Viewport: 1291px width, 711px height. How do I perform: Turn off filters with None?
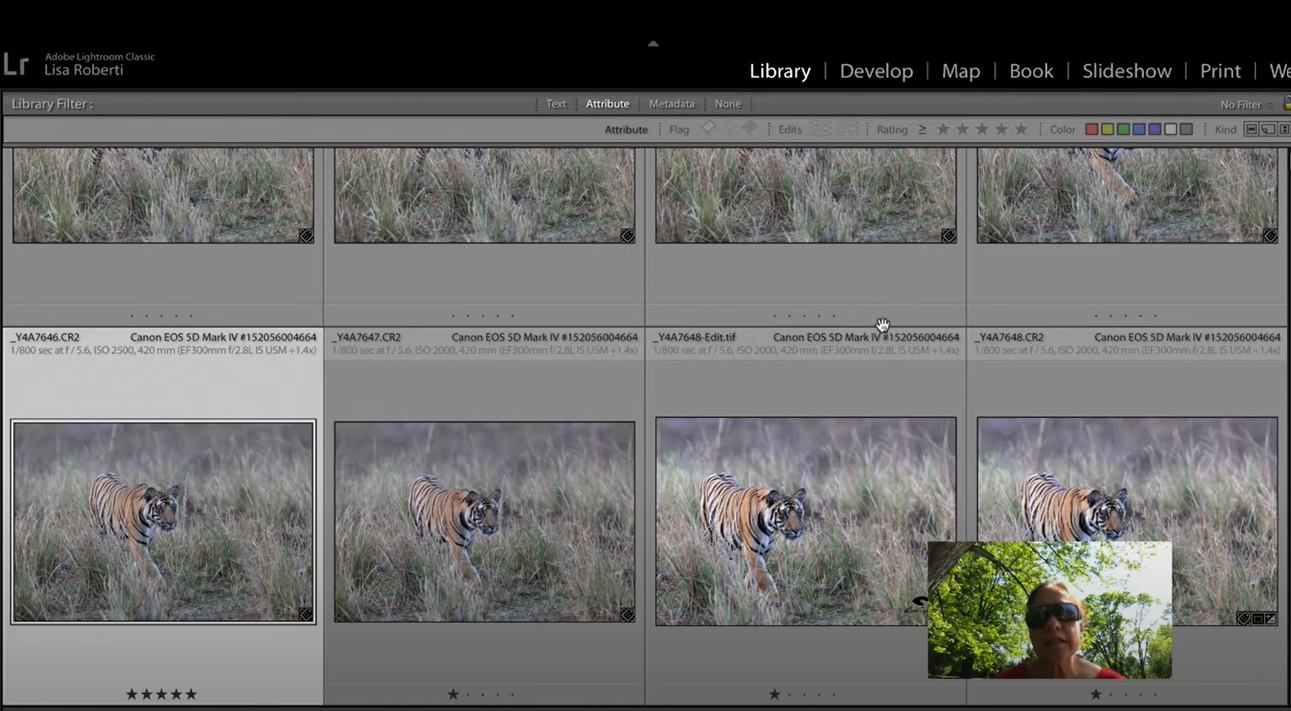tap(728, 104)
